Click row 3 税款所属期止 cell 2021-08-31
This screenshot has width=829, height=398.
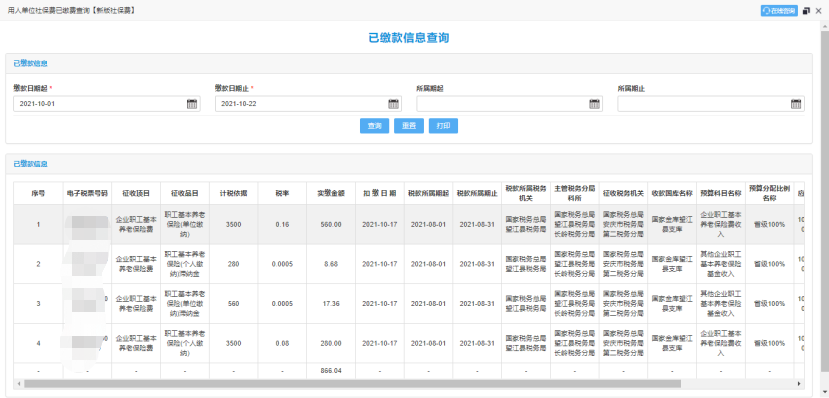point(477,304)
